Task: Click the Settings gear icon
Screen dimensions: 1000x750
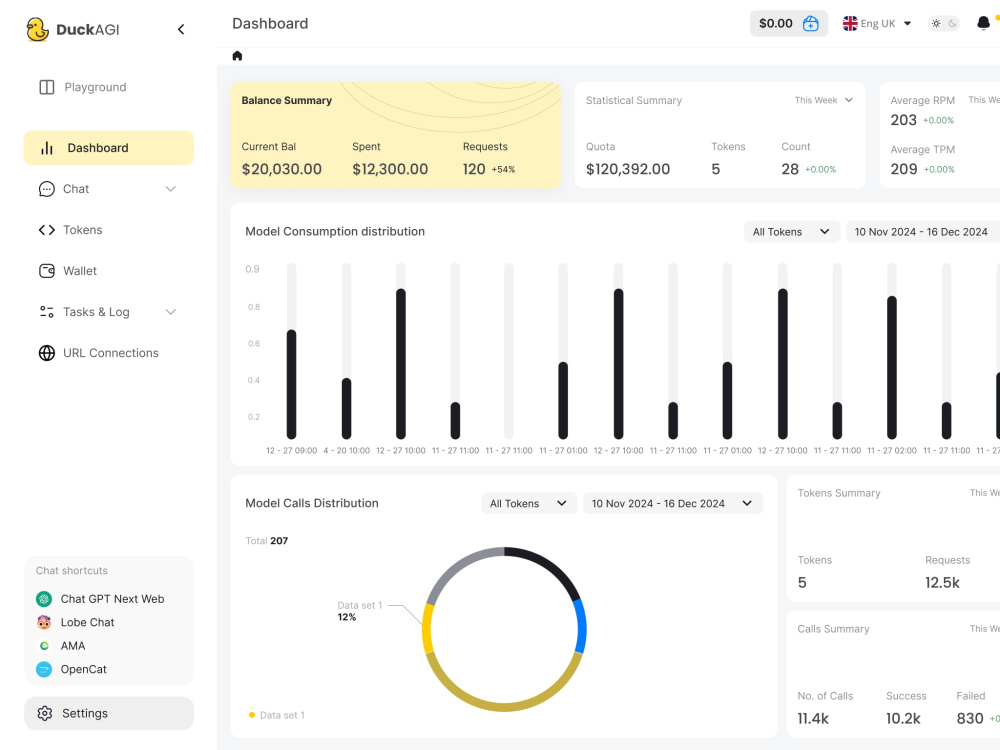Action: 45,713
